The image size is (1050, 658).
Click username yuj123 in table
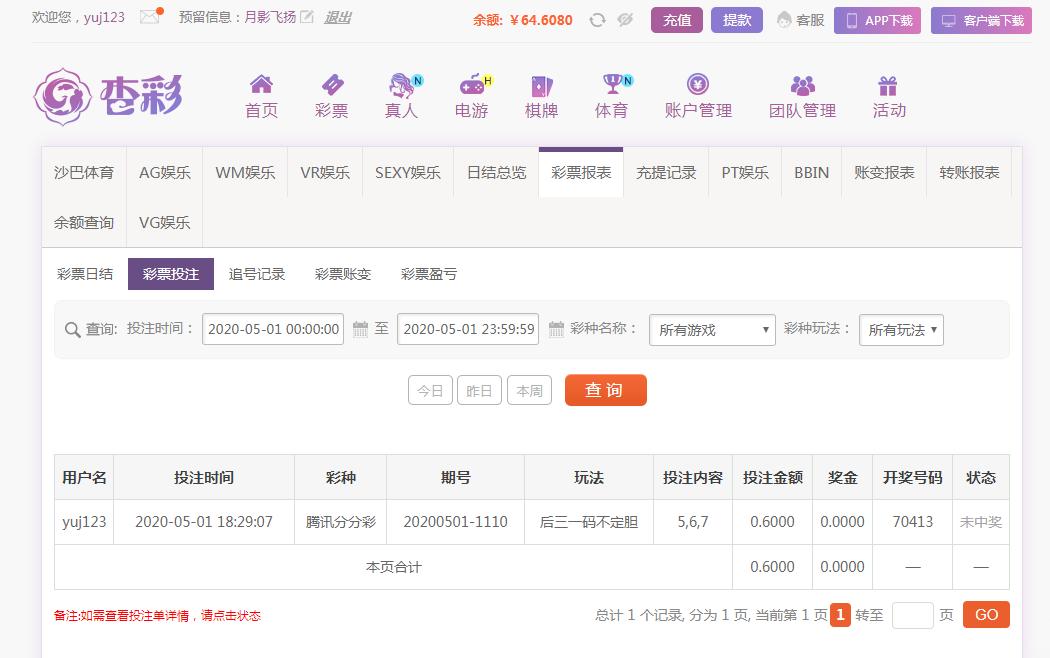click(x=84, y=522)
